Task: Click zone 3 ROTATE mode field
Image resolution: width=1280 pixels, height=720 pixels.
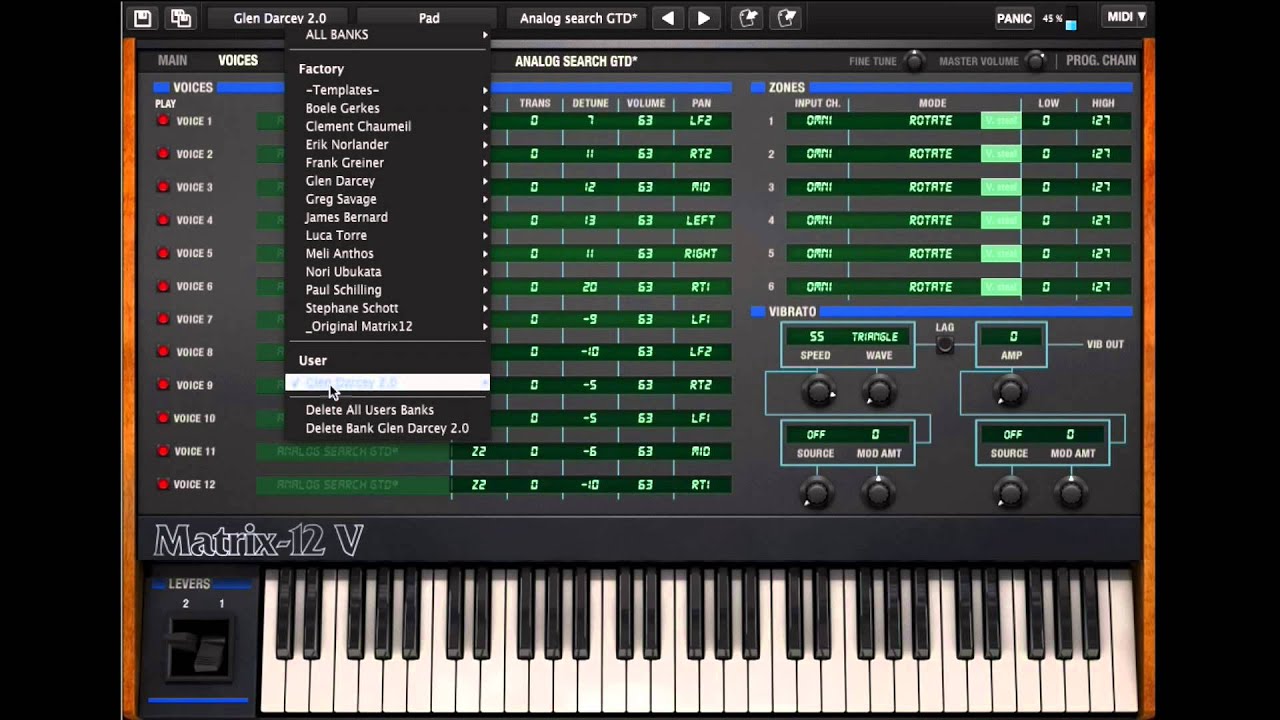Action: 930,187
